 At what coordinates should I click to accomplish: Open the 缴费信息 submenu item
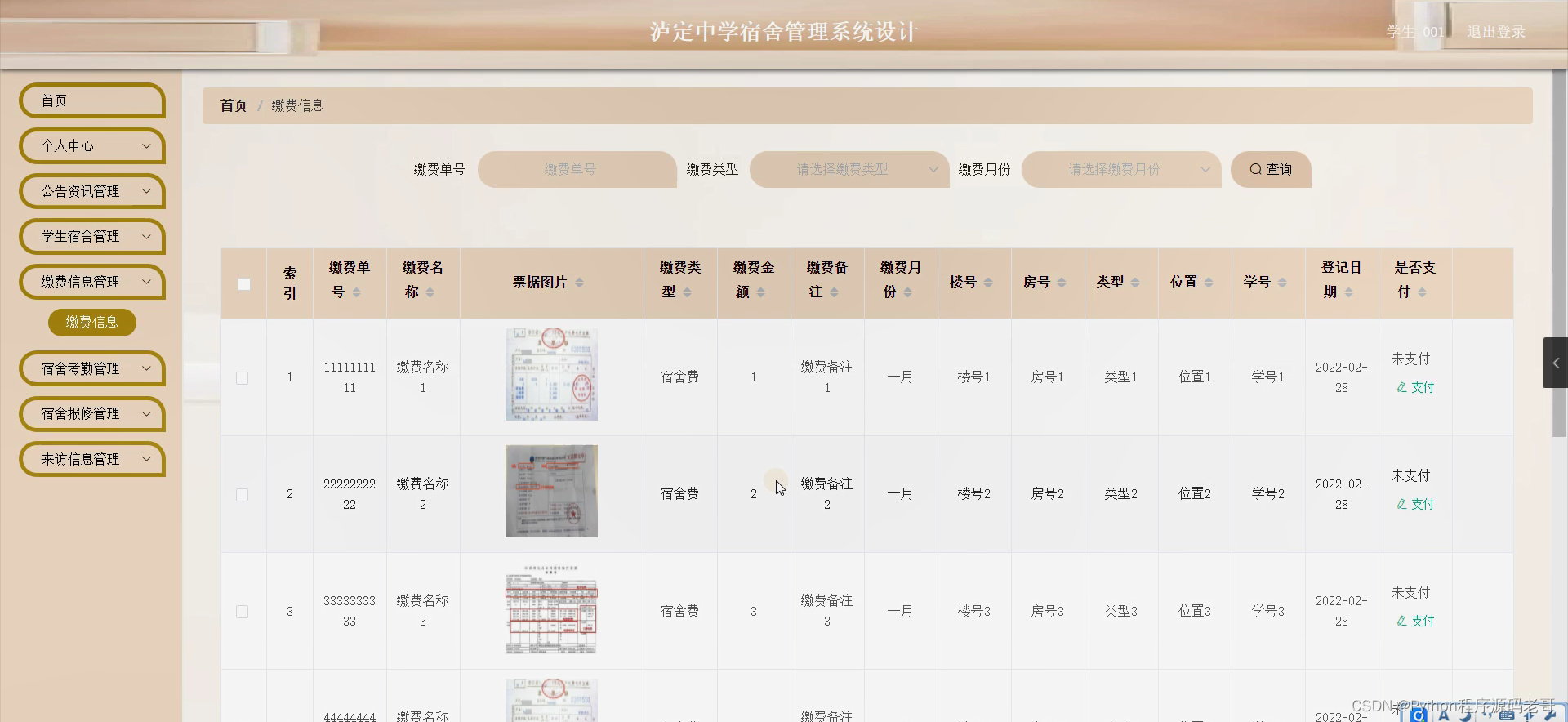[92, 322]
